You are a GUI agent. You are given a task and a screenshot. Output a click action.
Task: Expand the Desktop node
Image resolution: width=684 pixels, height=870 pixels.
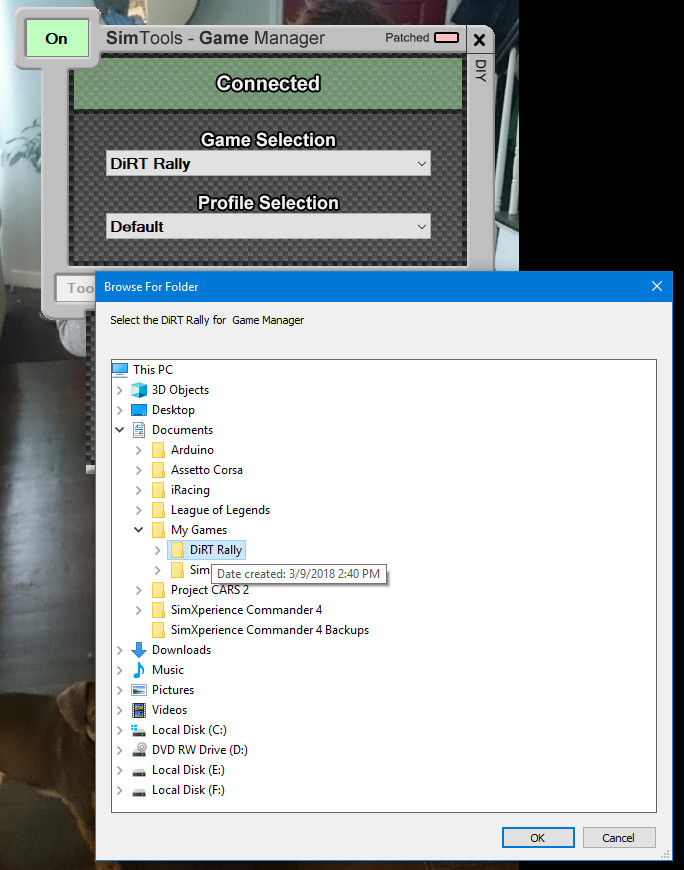point(120,410)
